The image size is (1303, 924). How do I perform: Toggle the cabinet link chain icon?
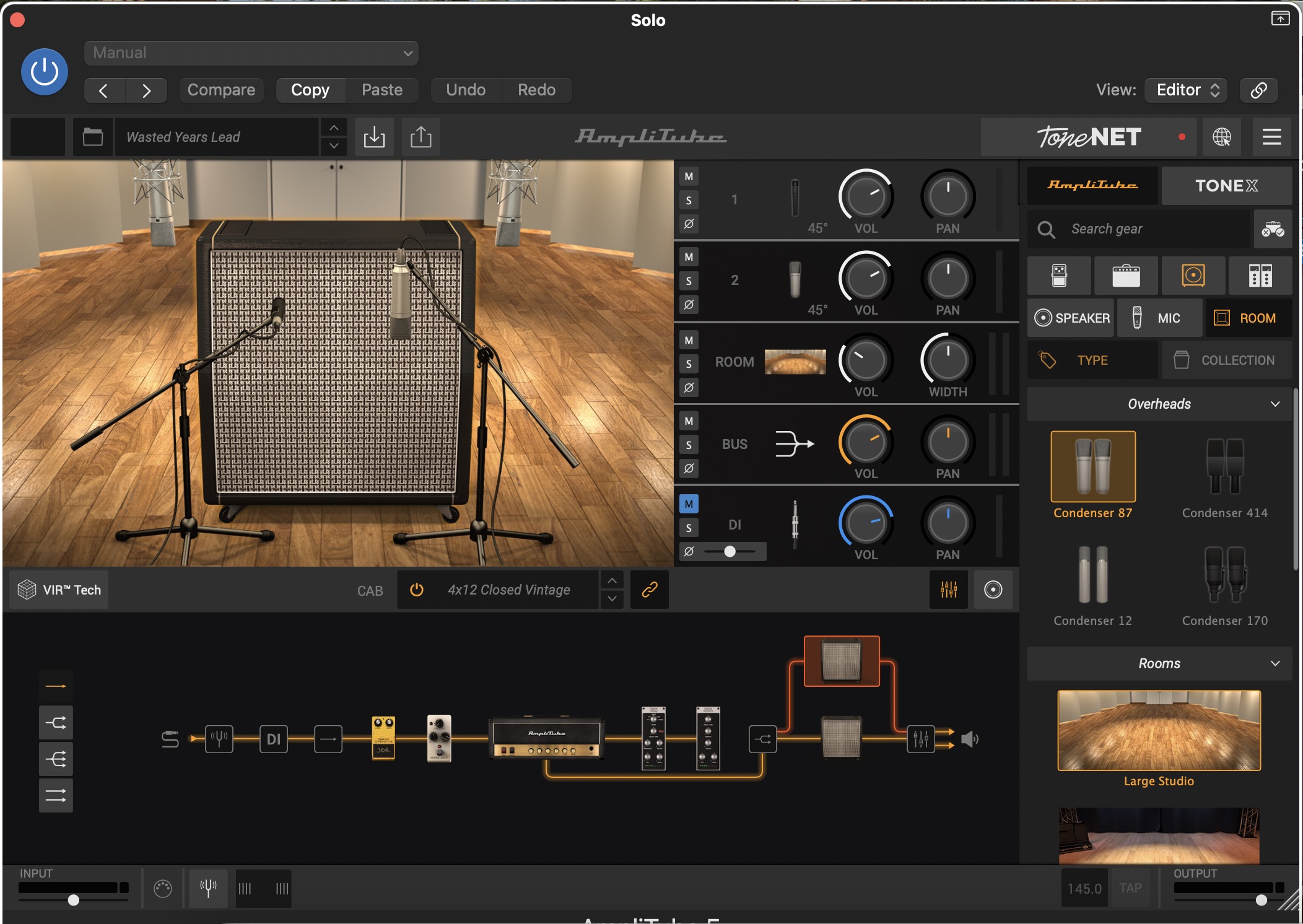pyautogui.click(x=650, y=590)
